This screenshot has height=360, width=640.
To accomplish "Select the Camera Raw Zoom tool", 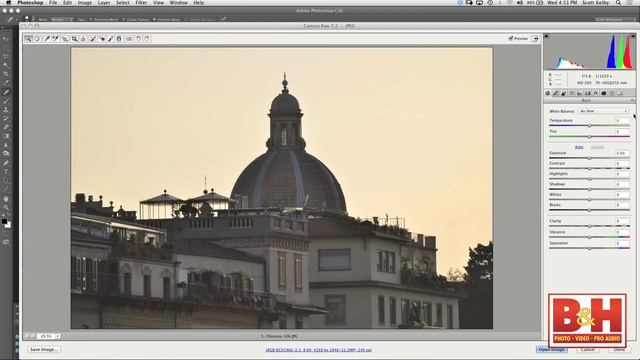I will (x=28, y=39).
